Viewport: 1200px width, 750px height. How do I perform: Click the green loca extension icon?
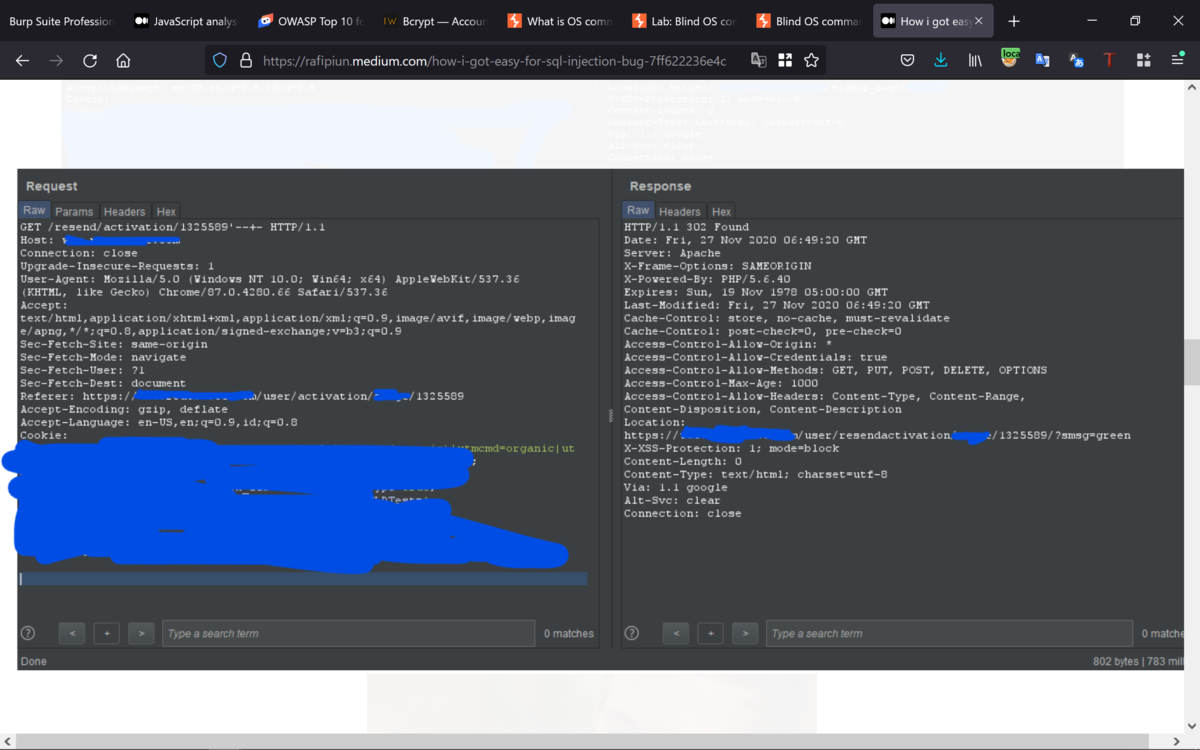coord(1010,59)
